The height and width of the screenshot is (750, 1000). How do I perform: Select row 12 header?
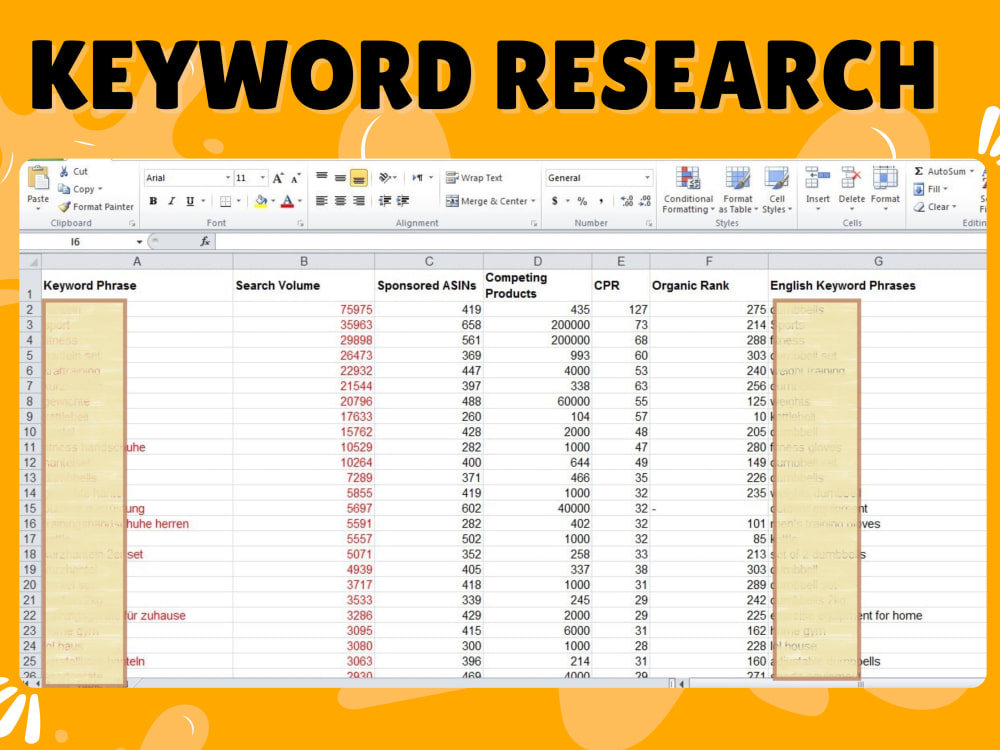[x=30, y=462]
